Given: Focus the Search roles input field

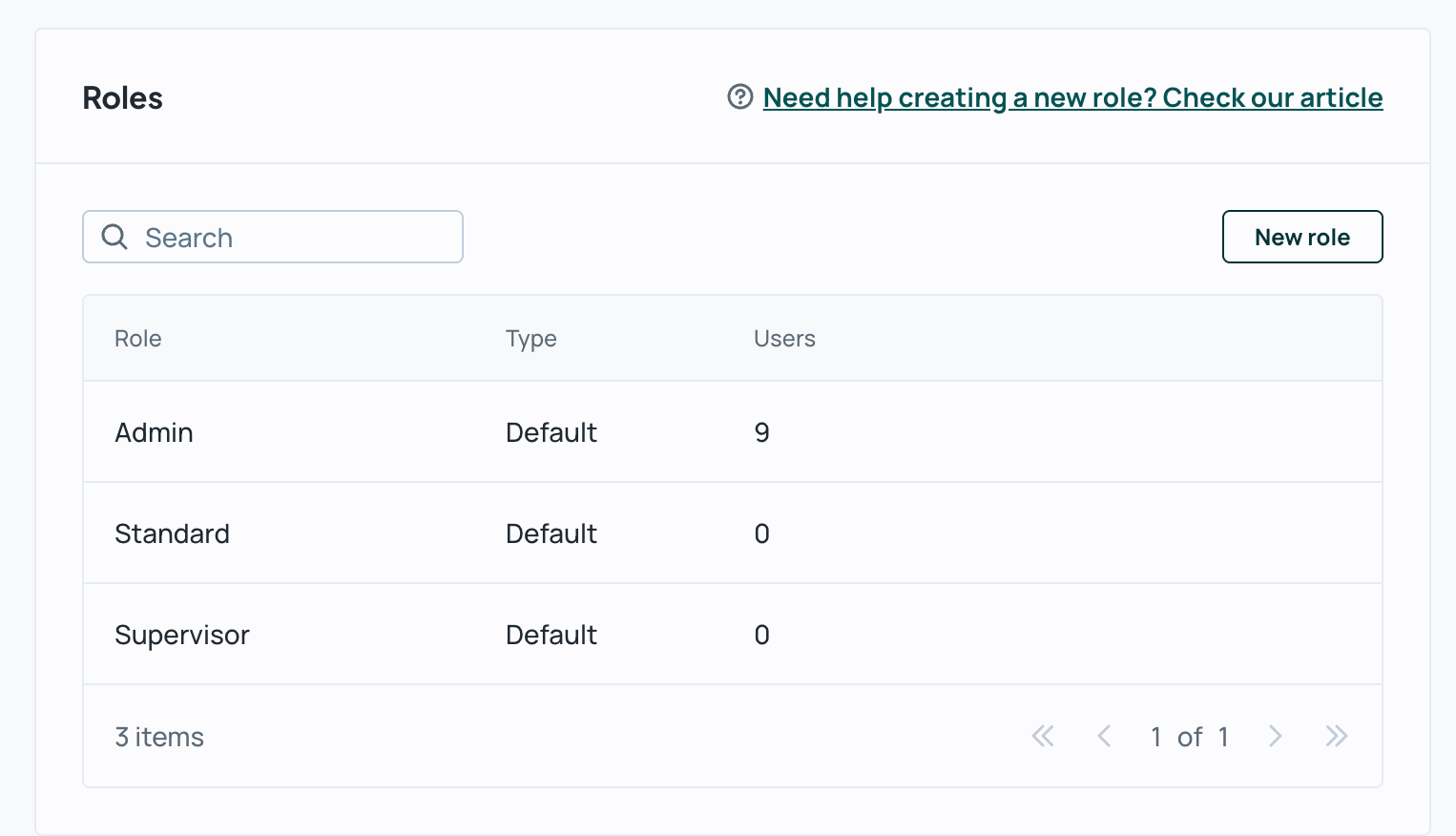Looking at the screenshot, I should pyautogui.click(x=296, y=237).
